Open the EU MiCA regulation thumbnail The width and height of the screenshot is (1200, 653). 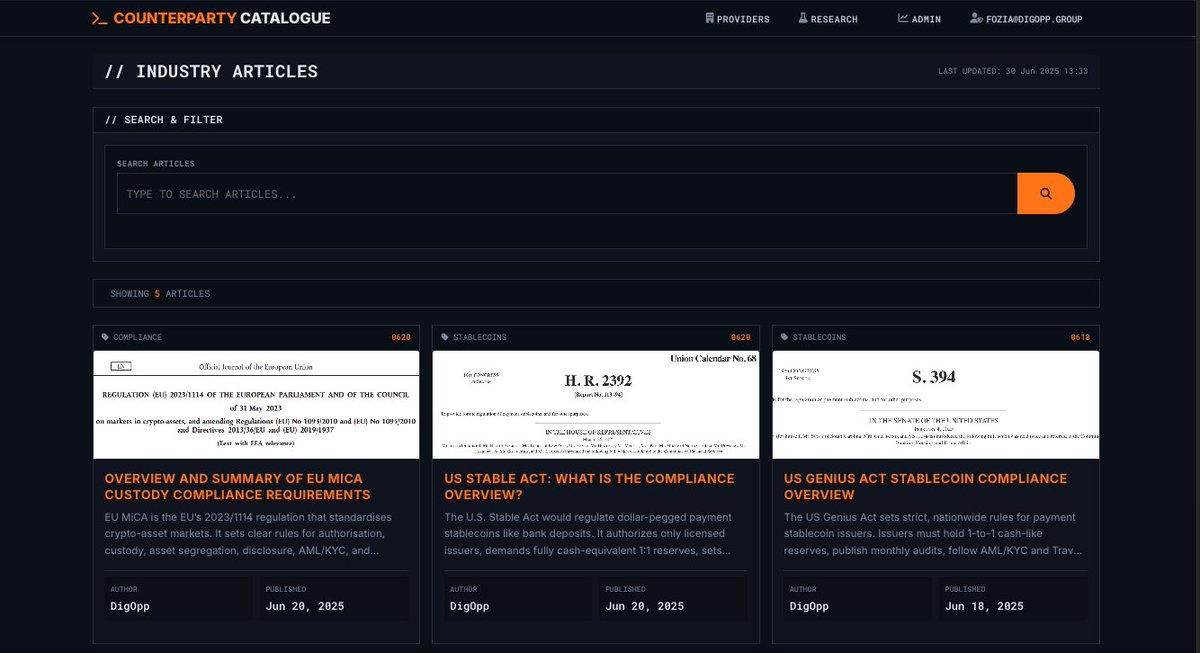coord(256,405)
